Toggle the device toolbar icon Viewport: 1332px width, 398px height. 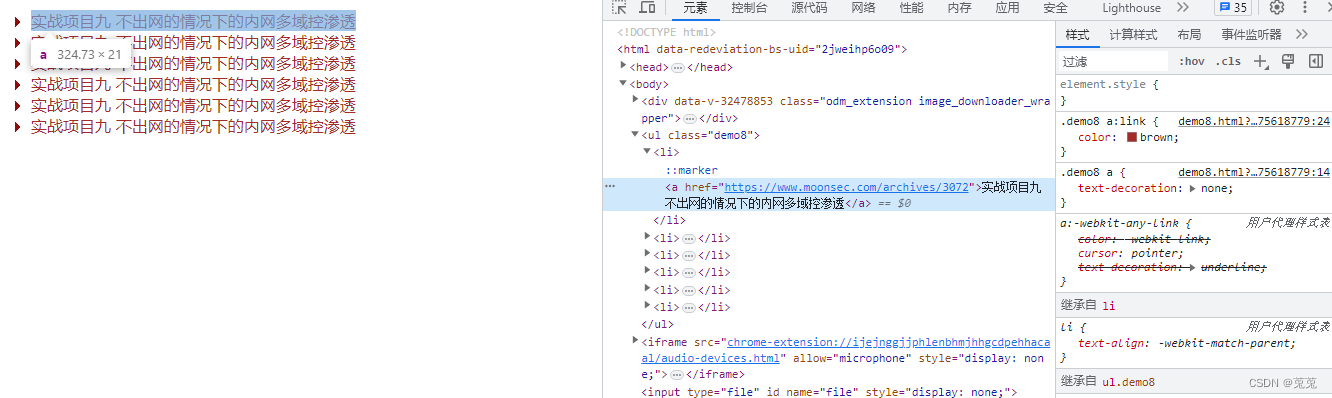click(647, 8)
